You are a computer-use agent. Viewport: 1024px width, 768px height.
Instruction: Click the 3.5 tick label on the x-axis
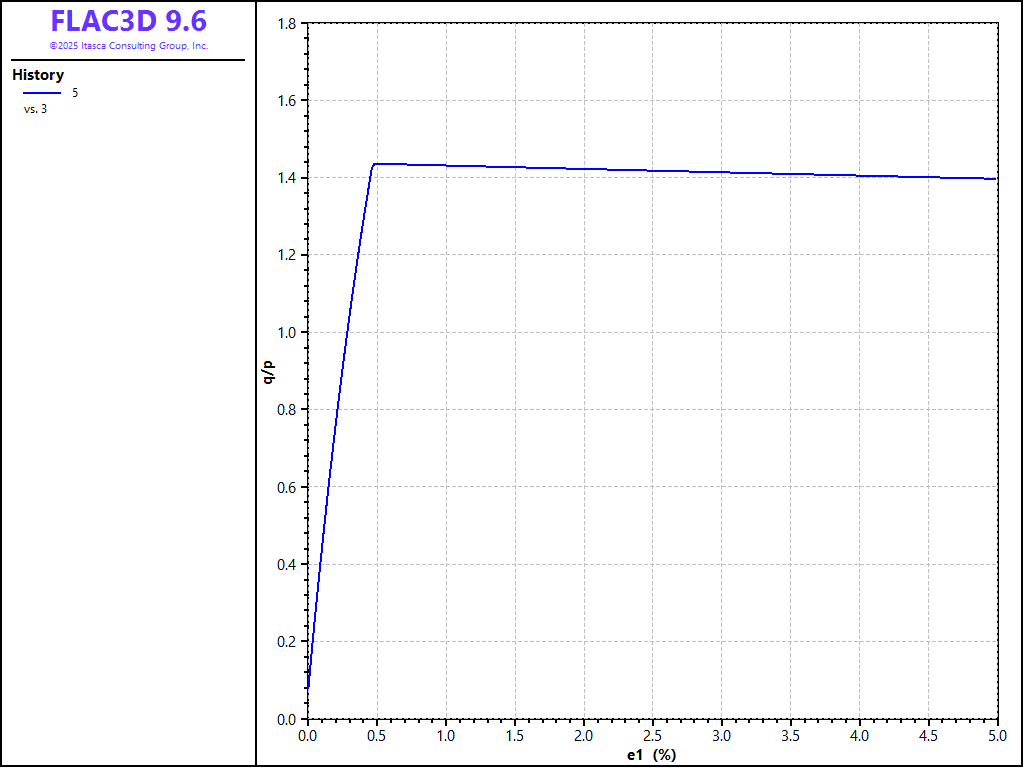click(791, 736)
